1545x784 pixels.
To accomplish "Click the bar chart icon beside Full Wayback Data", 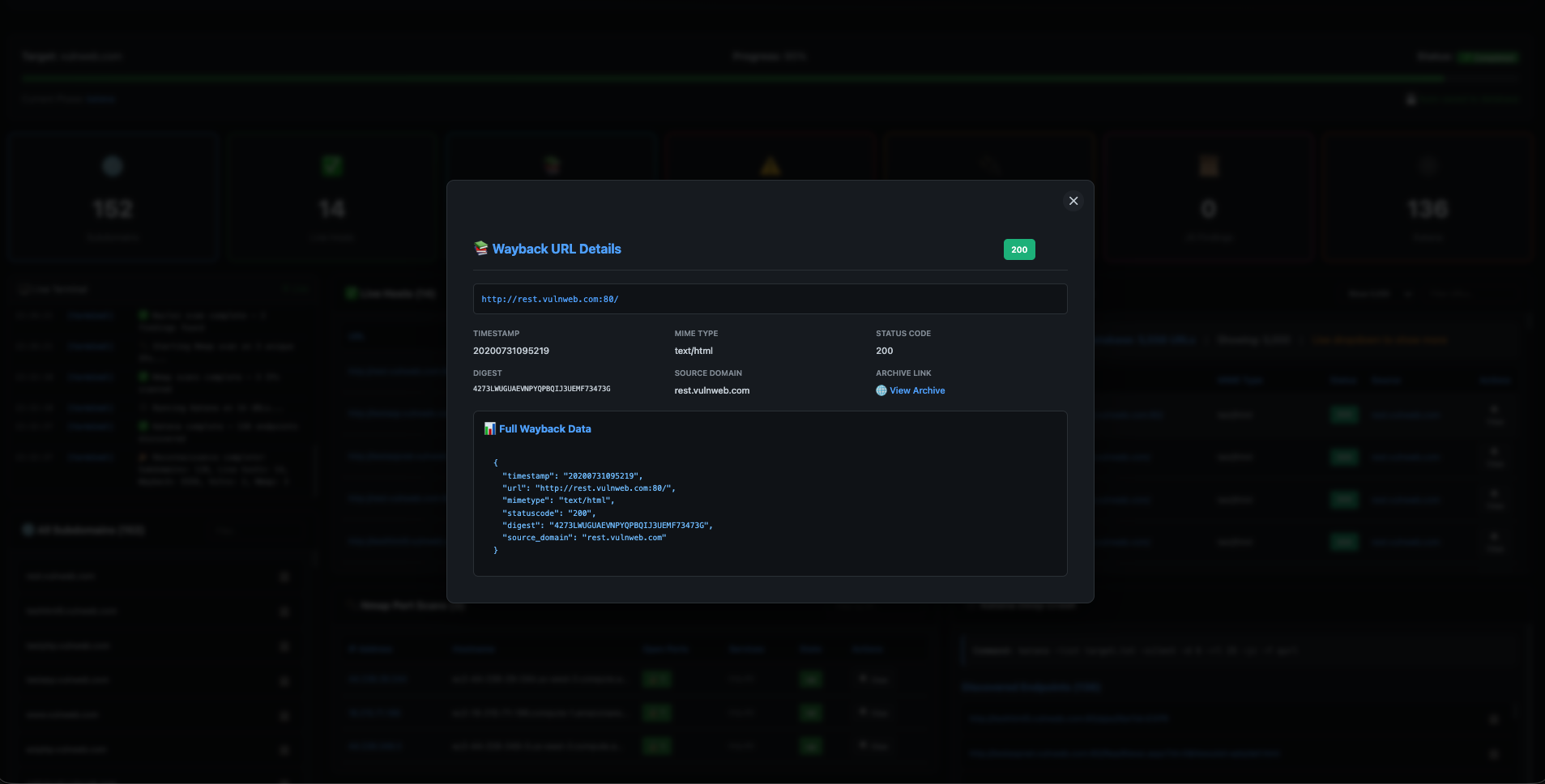I will [490, 428].
